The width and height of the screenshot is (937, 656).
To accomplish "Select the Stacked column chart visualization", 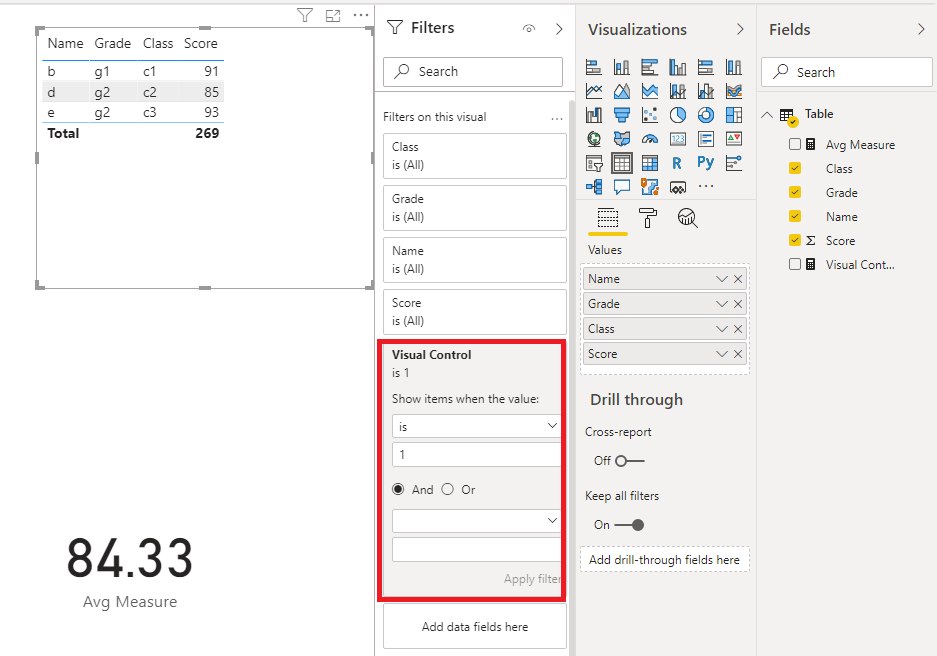I will click(621, 68).
